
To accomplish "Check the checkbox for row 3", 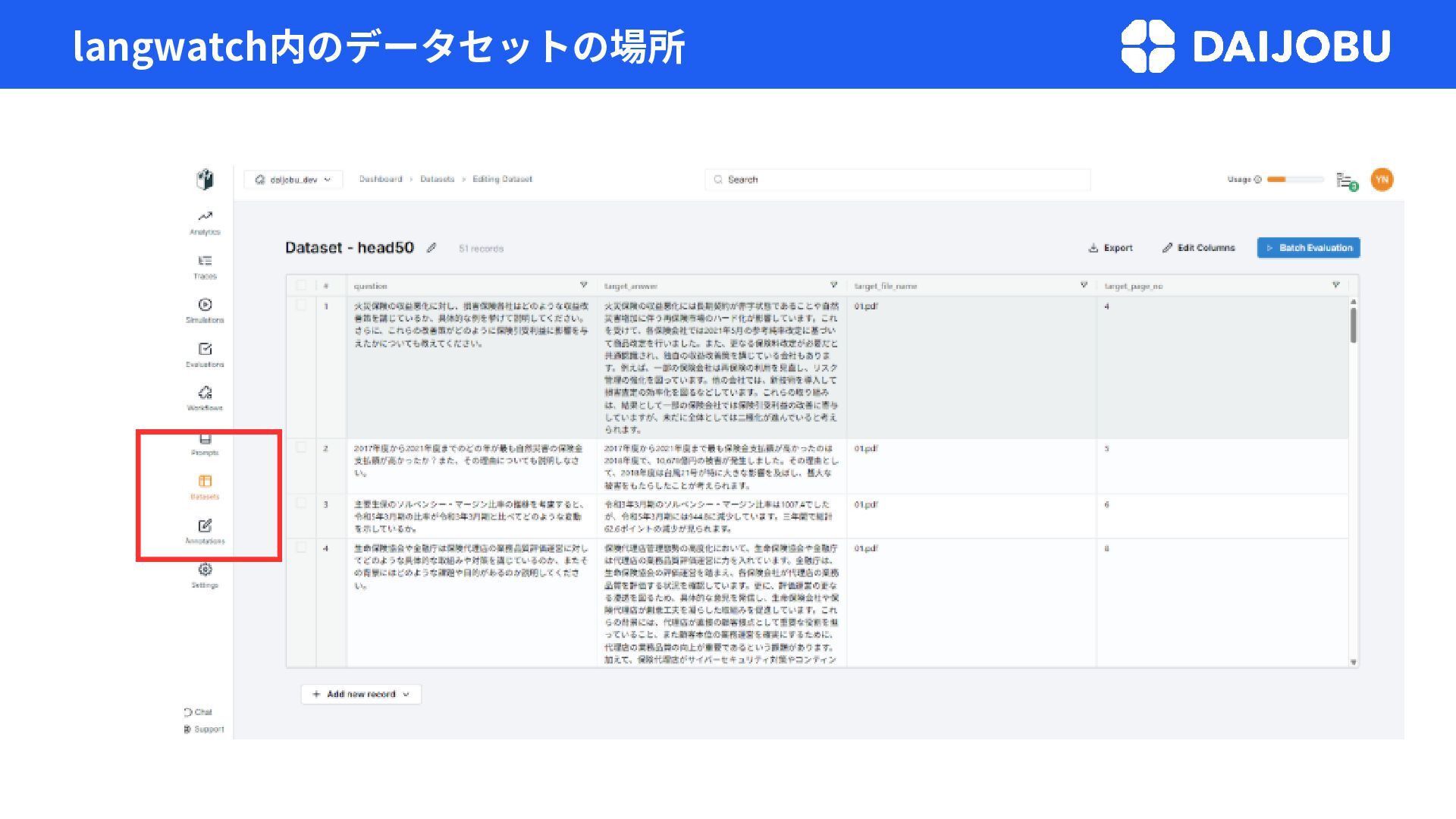I will (301, 504).
